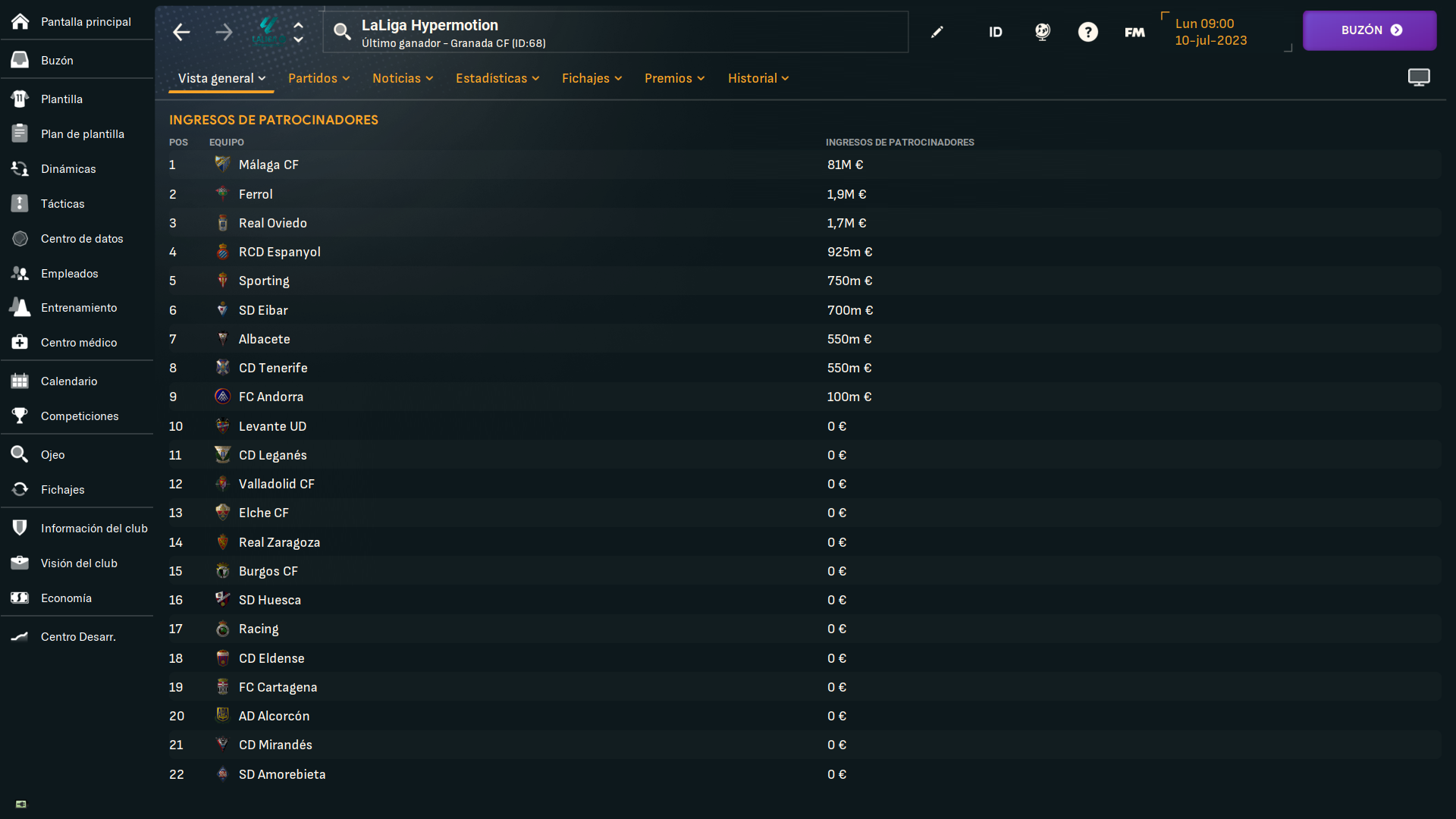The width and height of the screenshot is (1456, 819).
Task: Expand Partidos dropdown tab
Action: pos(318,78)
